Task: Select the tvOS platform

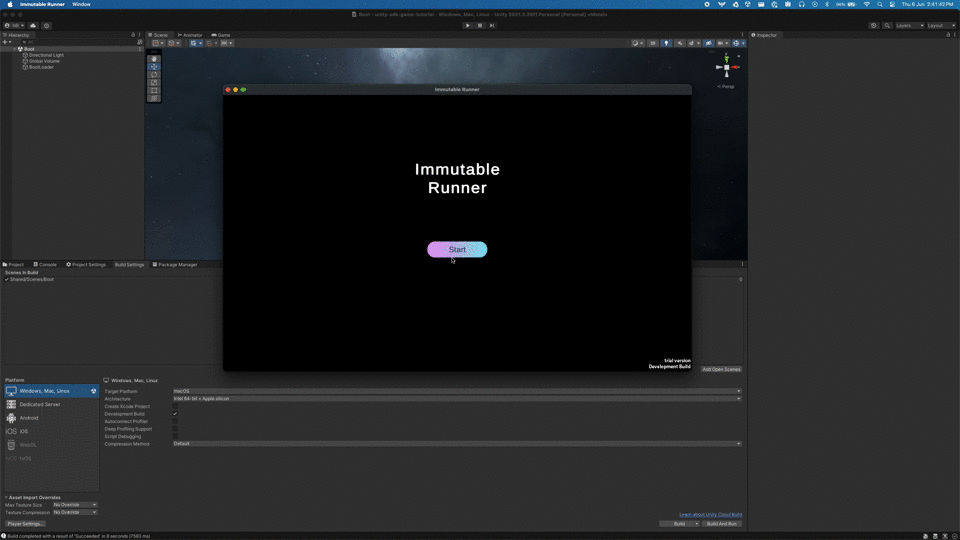Action: [51, 458]
